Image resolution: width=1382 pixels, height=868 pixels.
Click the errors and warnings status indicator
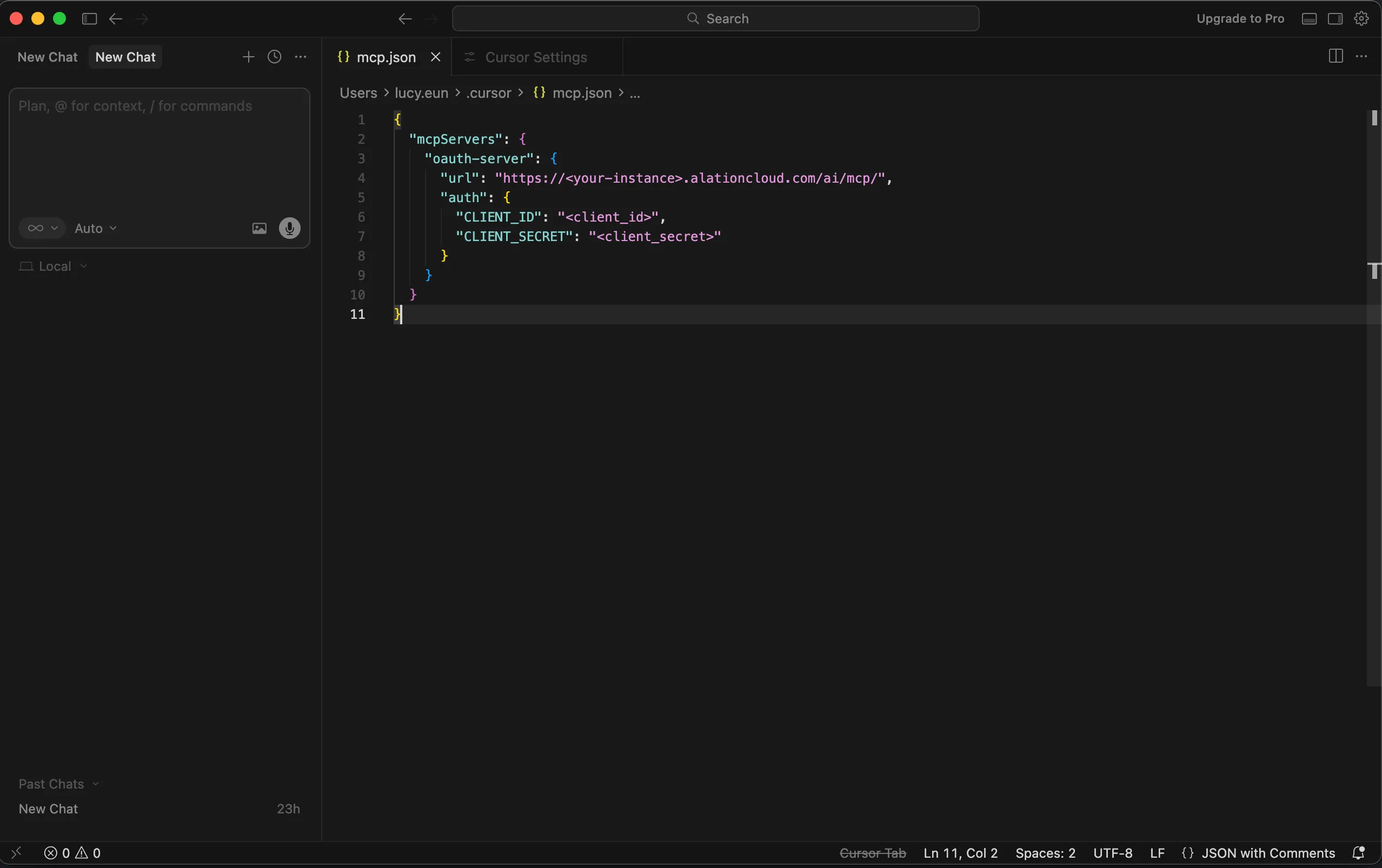coord(73,853)
